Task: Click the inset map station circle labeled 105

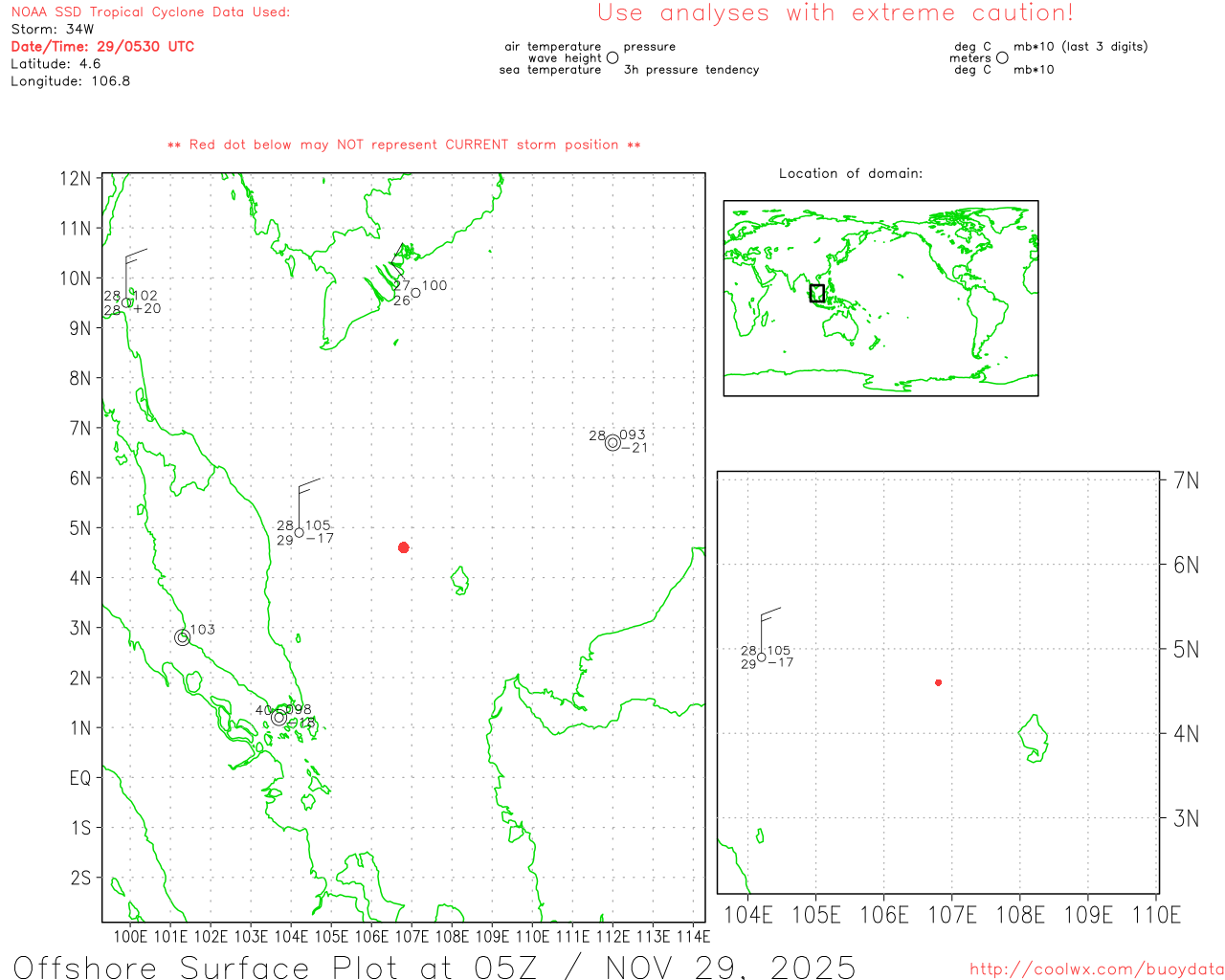Action: pyautogui.click(x=762, y=657)
